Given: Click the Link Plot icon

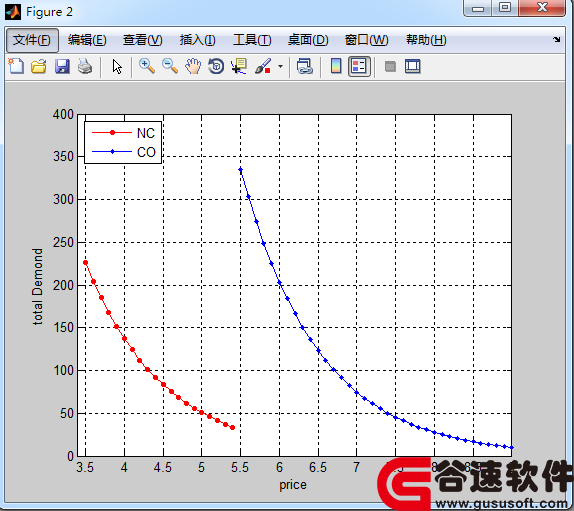Looking at the screenshot, I should click(305, 67).
